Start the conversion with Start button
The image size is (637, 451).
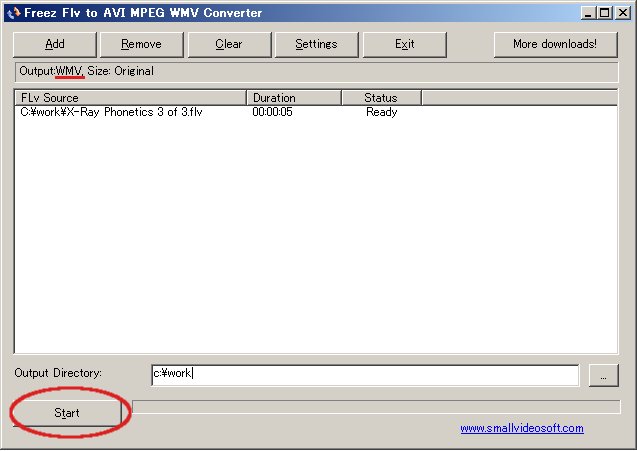point(67,413)
